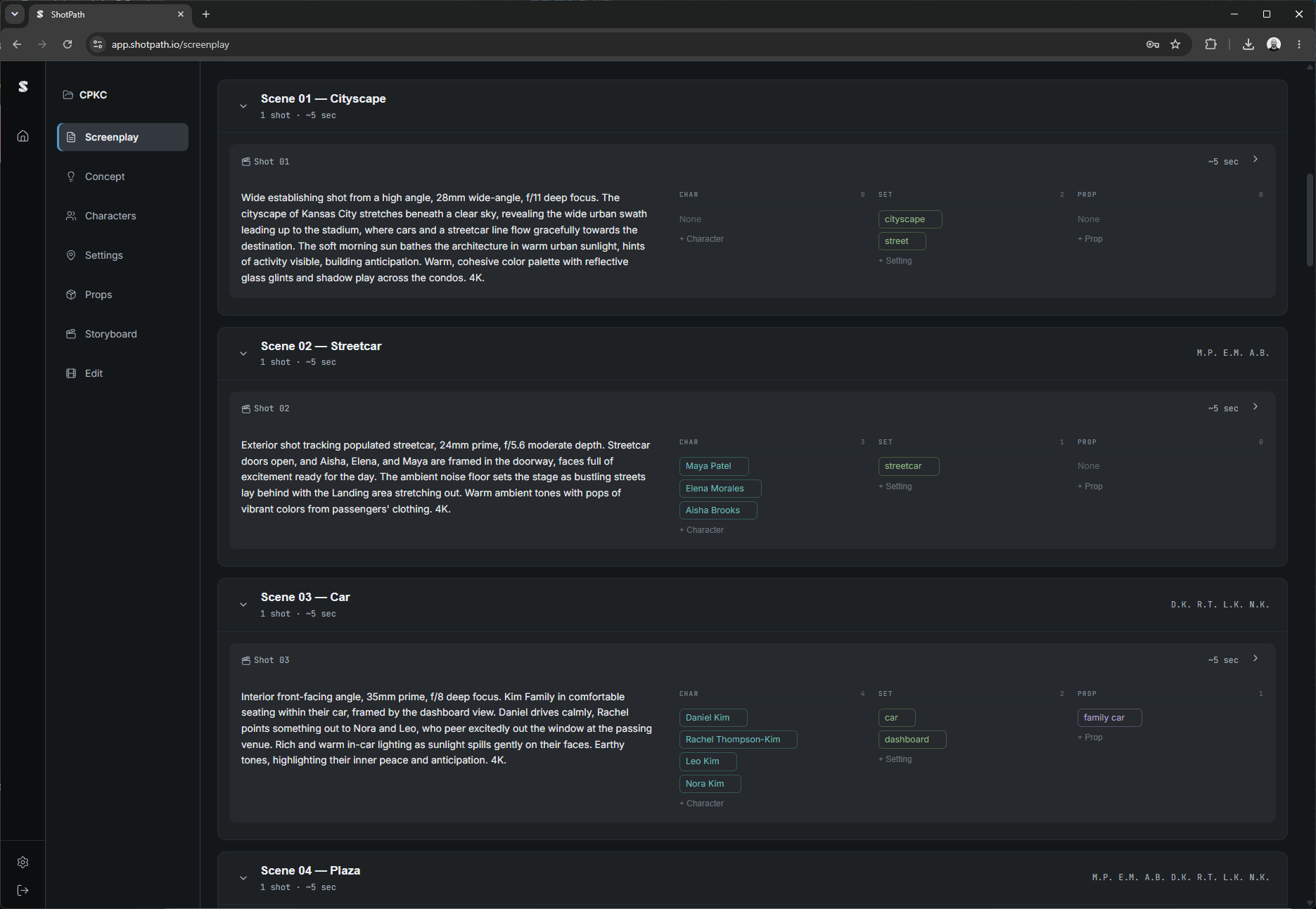
Task: Click the Shot 02 clapperboard icon
Action: 246,408
